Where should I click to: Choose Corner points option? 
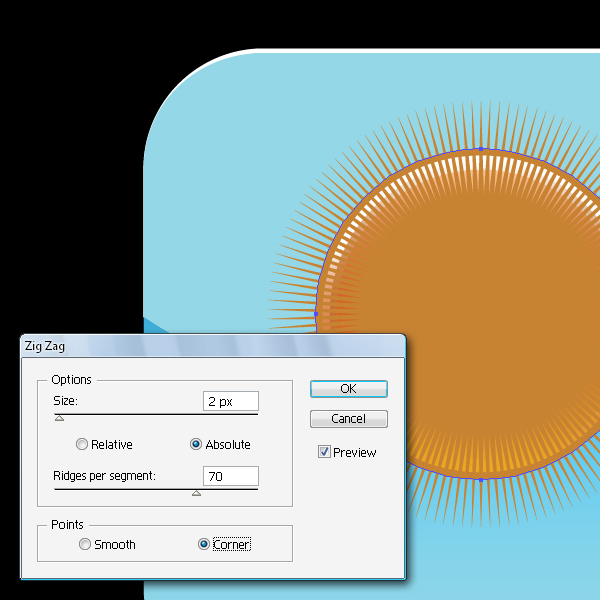pos(204,544)
